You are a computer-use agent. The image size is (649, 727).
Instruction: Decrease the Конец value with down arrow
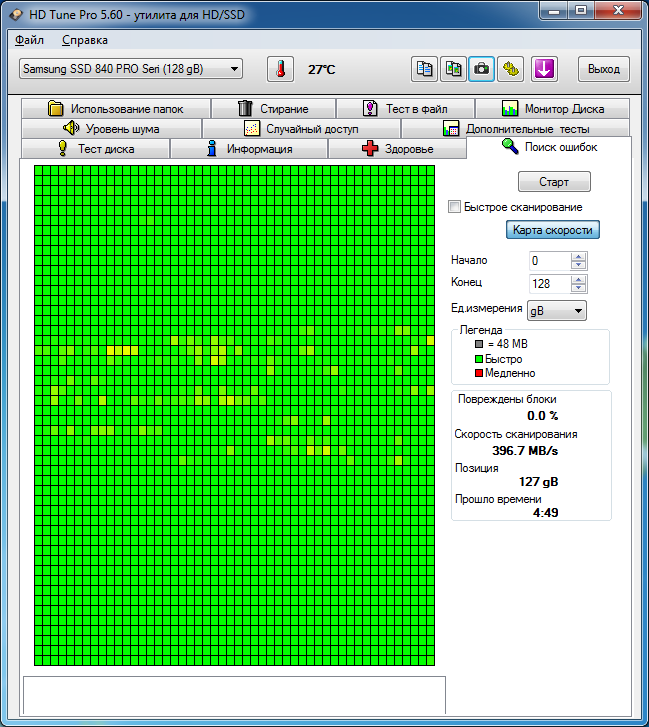click(x=579, y=288)
